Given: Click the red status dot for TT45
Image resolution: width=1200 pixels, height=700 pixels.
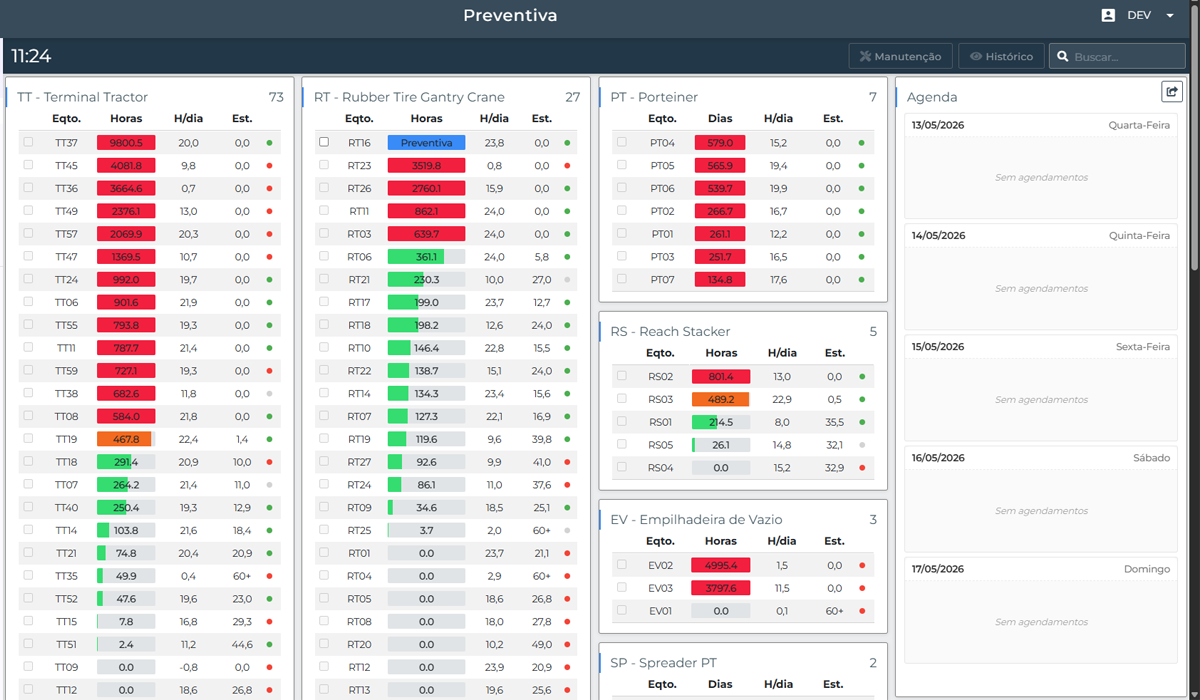Looking at the screenshot, I should (x=269, y=166).
